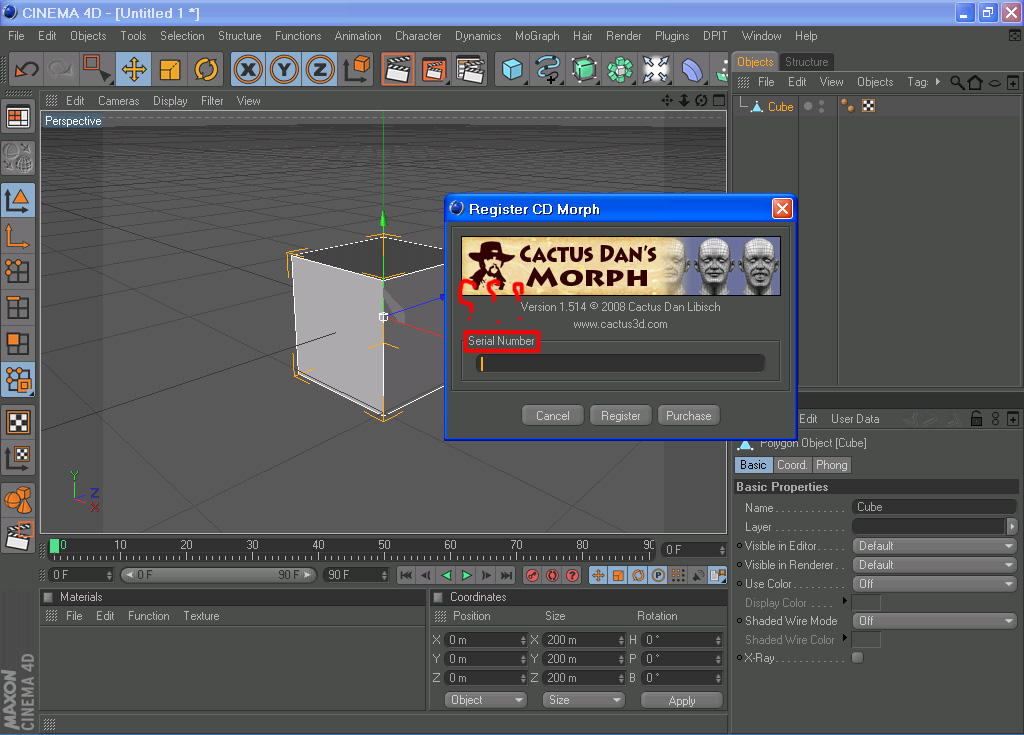Close the Register CD Morph dialog

[x=782, y=208]
